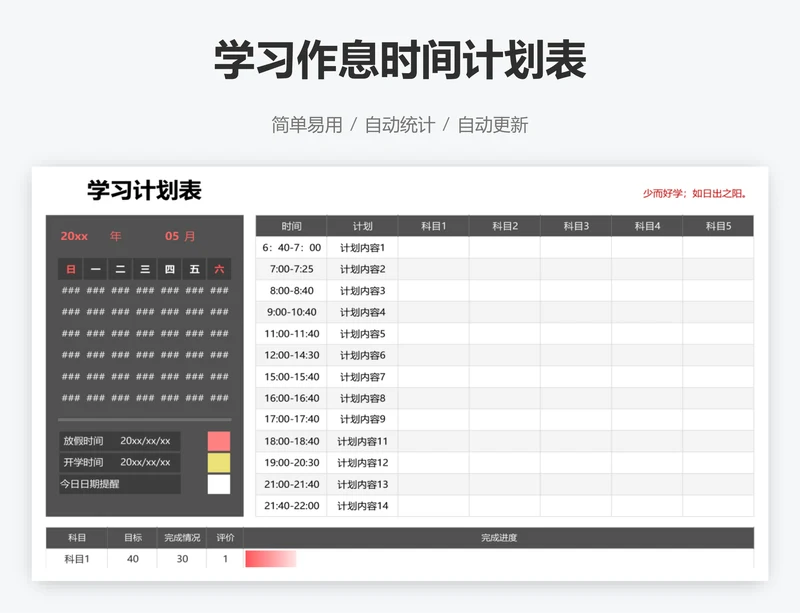Select the target value 40 cell

(x=133, y=559)
